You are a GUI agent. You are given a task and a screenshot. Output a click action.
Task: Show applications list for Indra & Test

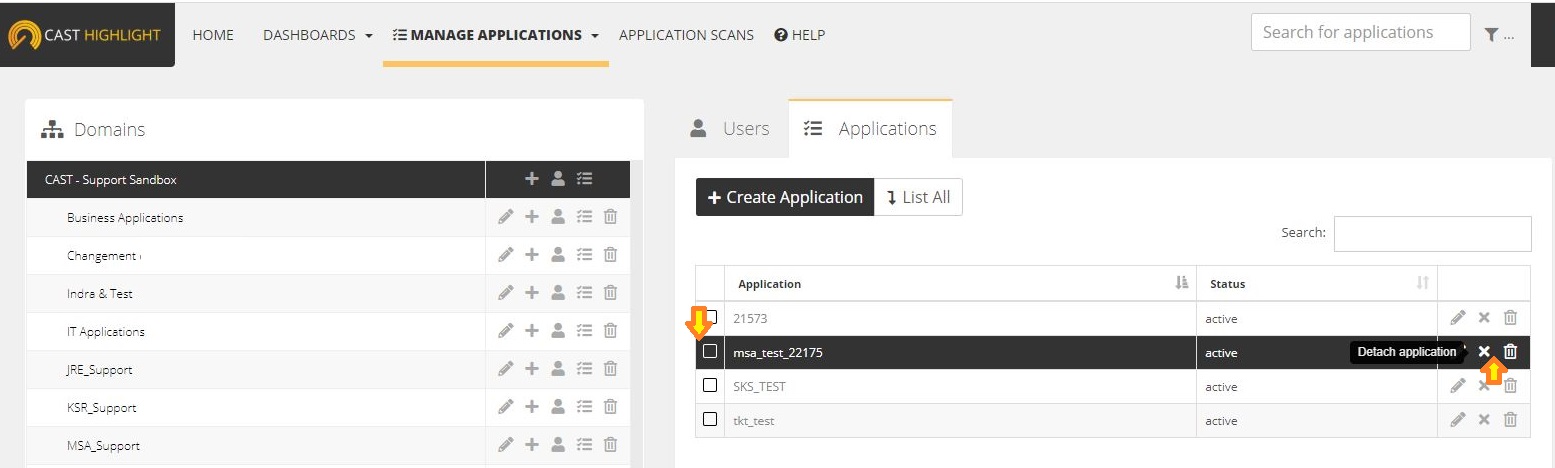coord(585,293)
